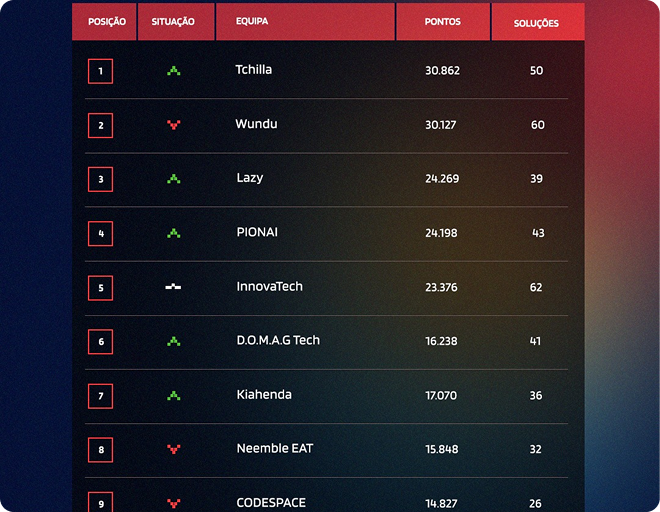Click the white unchanged icon beside InnovaTech
This screenshot has width=660, height=512.
click(x=173, y=287)
